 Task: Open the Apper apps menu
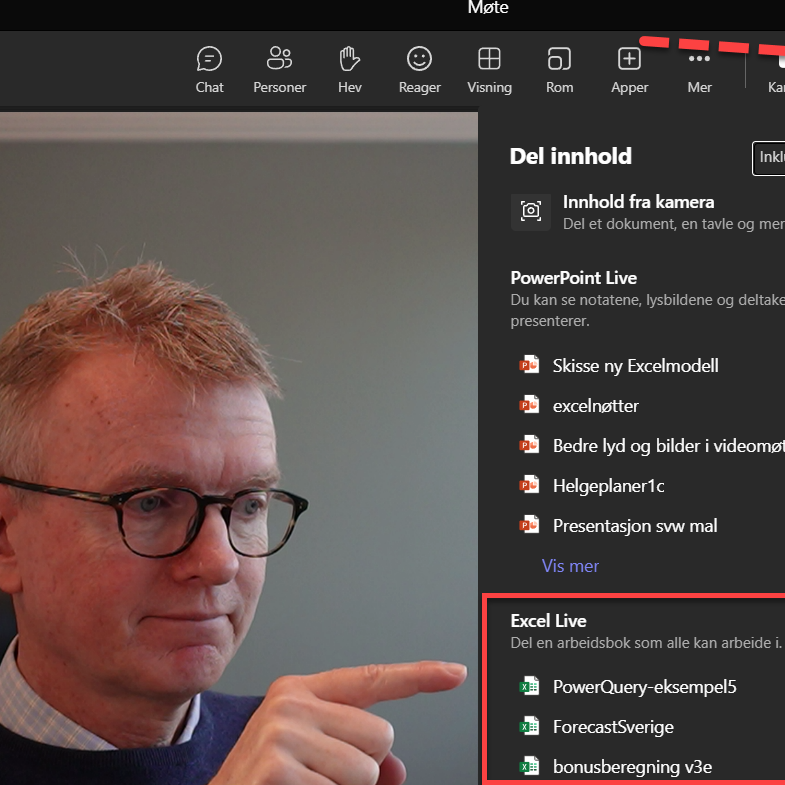(629, 70)
